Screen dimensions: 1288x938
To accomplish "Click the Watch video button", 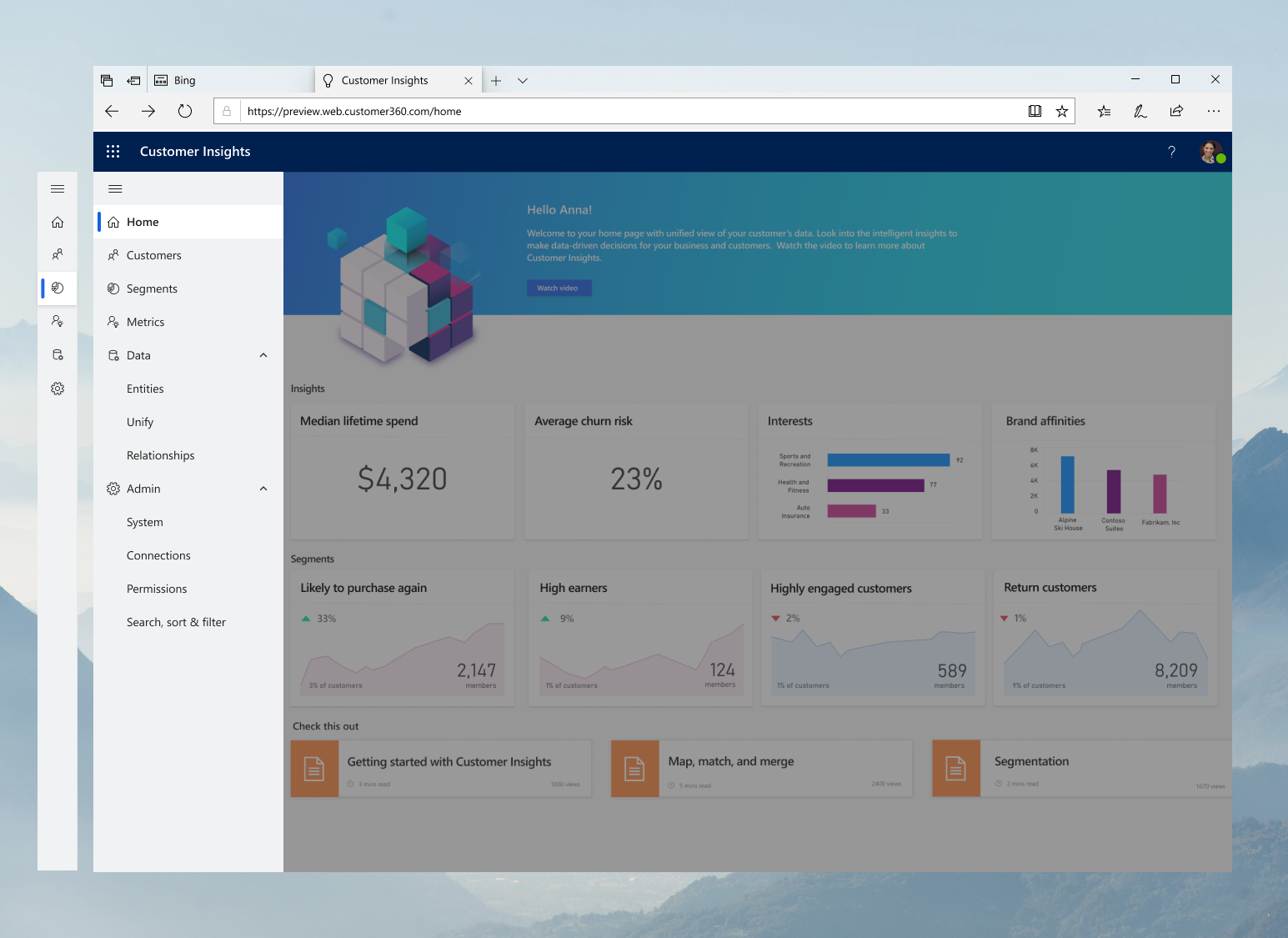I will 559,288.
